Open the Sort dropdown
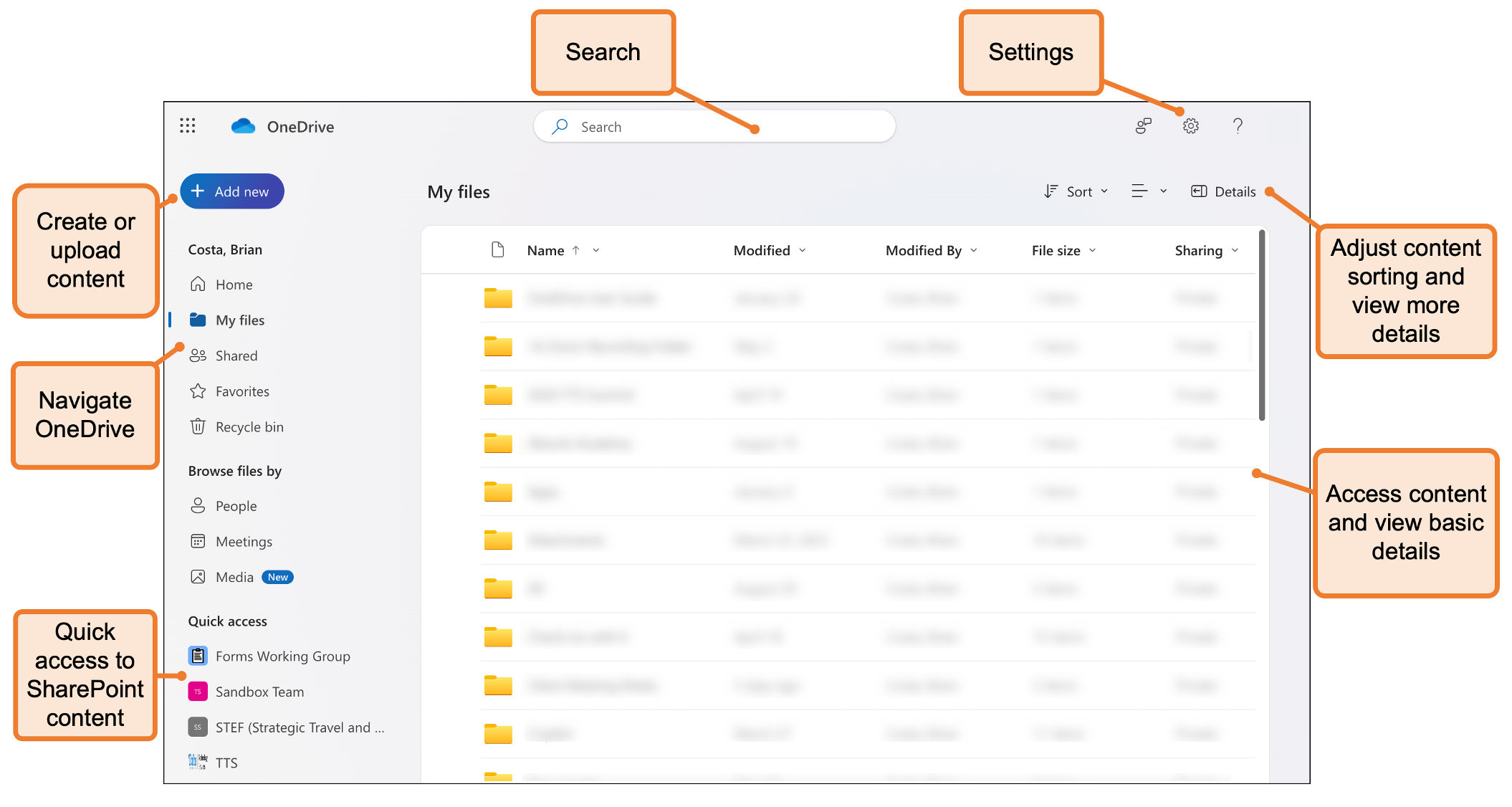 coord(1076,191)
